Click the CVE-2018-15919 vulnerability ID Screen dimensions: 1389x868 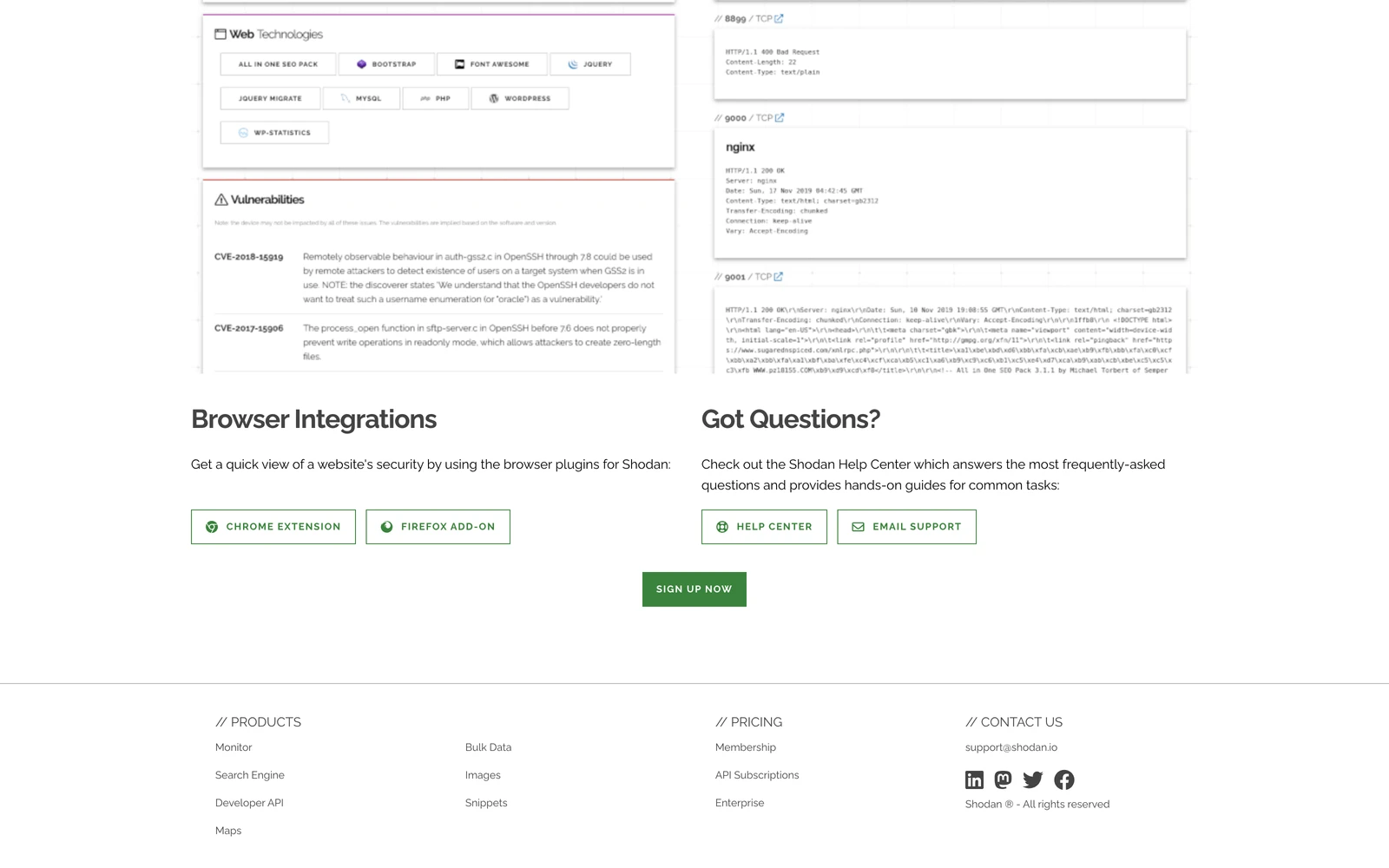click(249, 257)
